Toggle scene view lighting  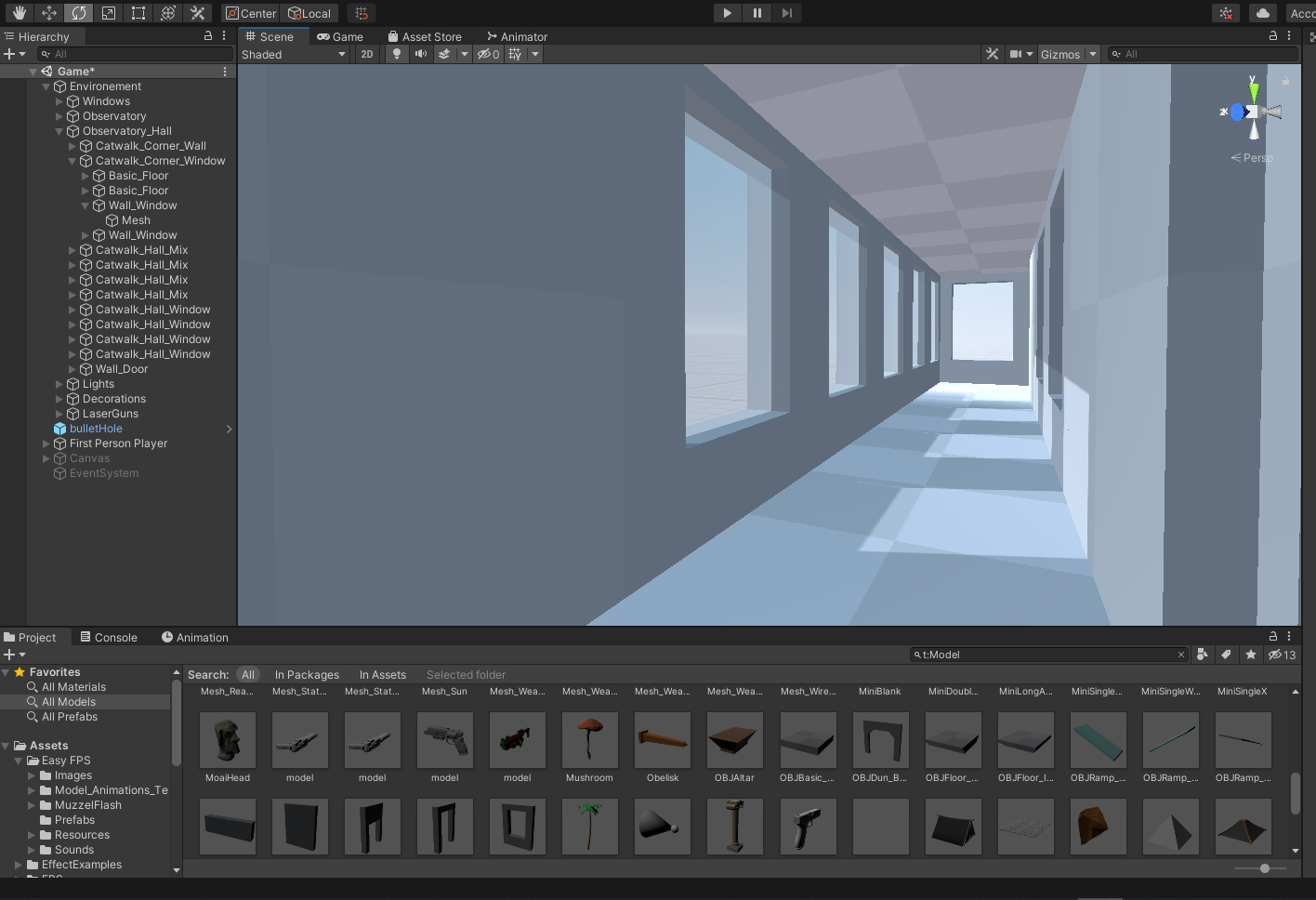[397, 54]
